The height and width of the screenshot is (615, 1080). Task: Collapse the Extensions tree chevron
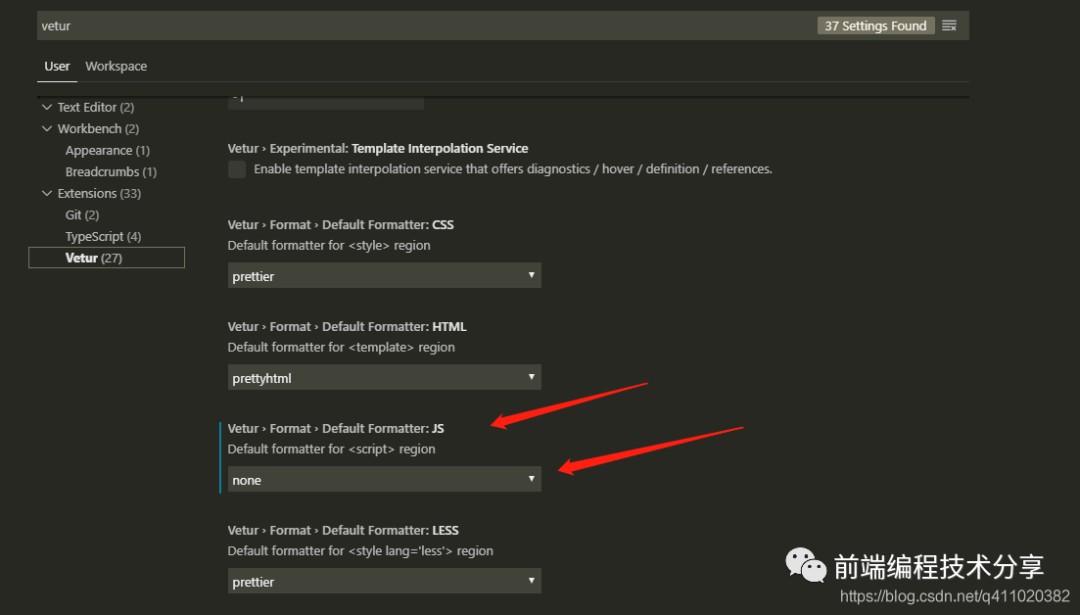tap(47, 193)
